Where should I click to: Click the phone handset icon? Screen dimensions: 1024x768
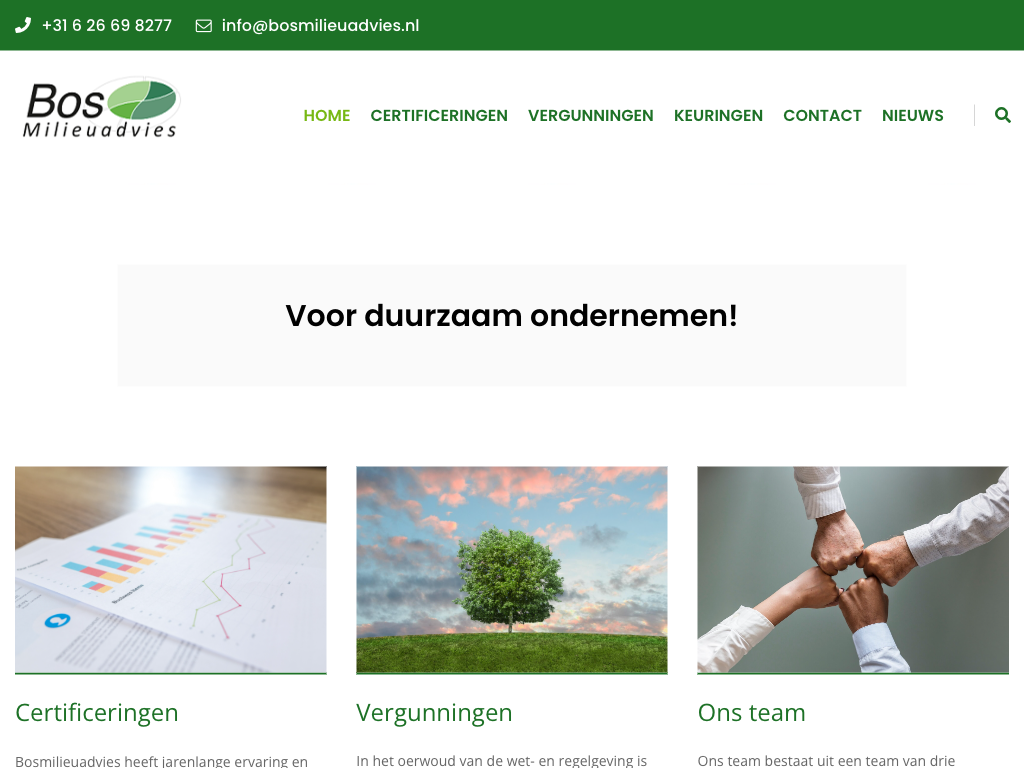tap(23, 25)
